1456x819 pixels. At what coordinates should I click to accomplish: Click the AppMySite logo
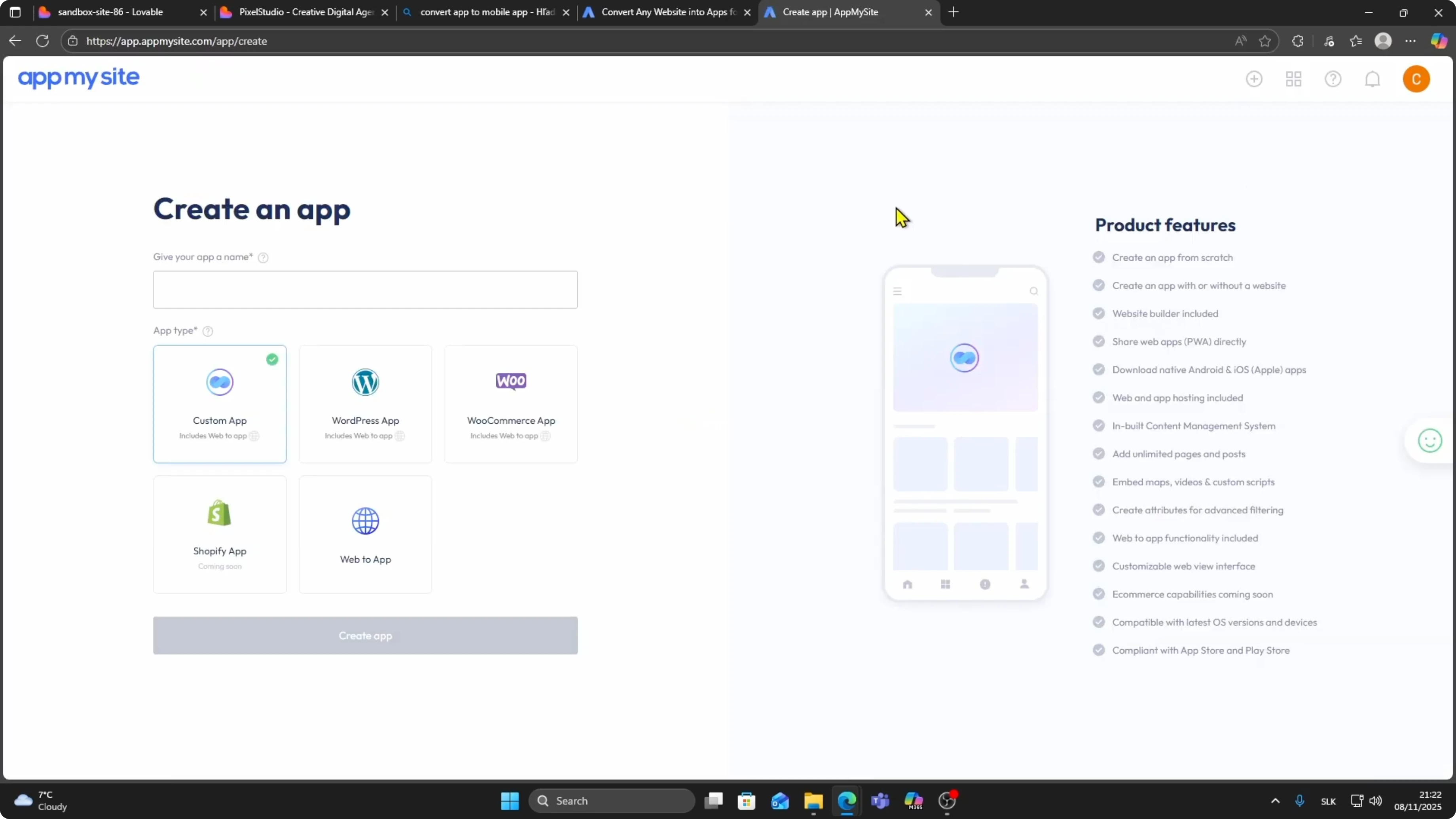tap(79, 78)
